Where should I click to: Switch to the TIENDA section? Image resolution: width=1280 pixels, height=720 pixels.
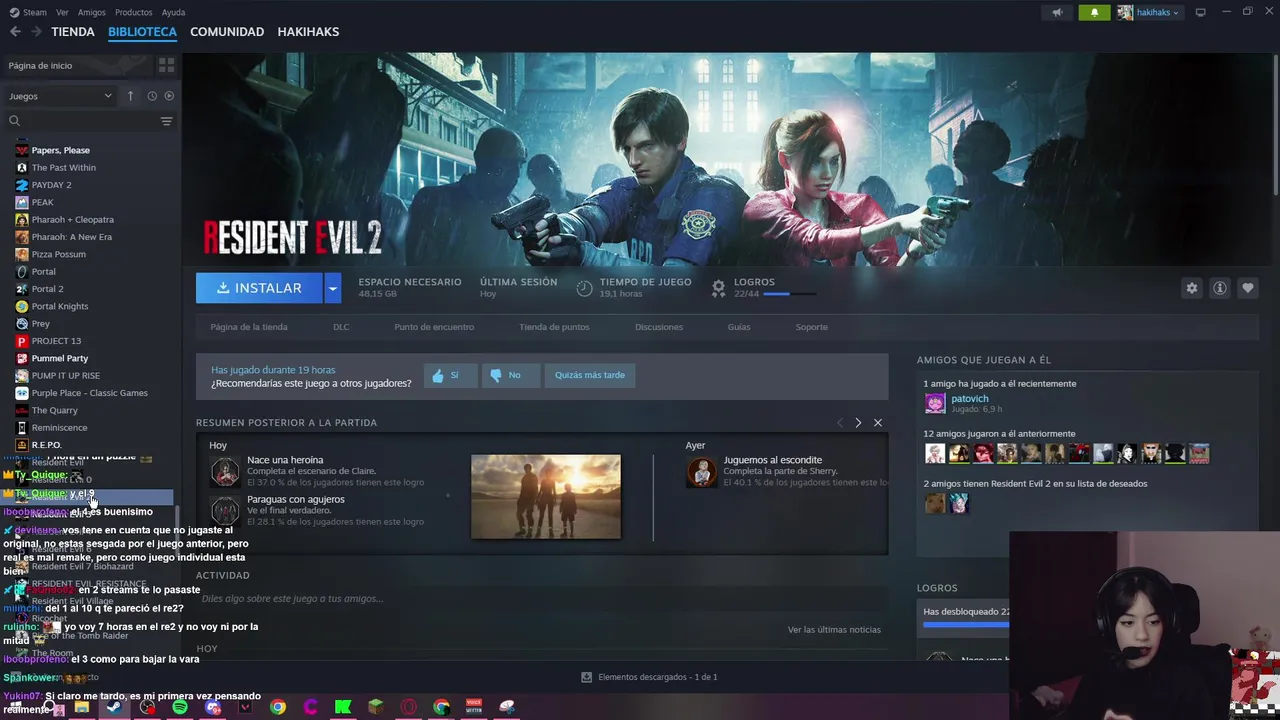pos(73,32)
